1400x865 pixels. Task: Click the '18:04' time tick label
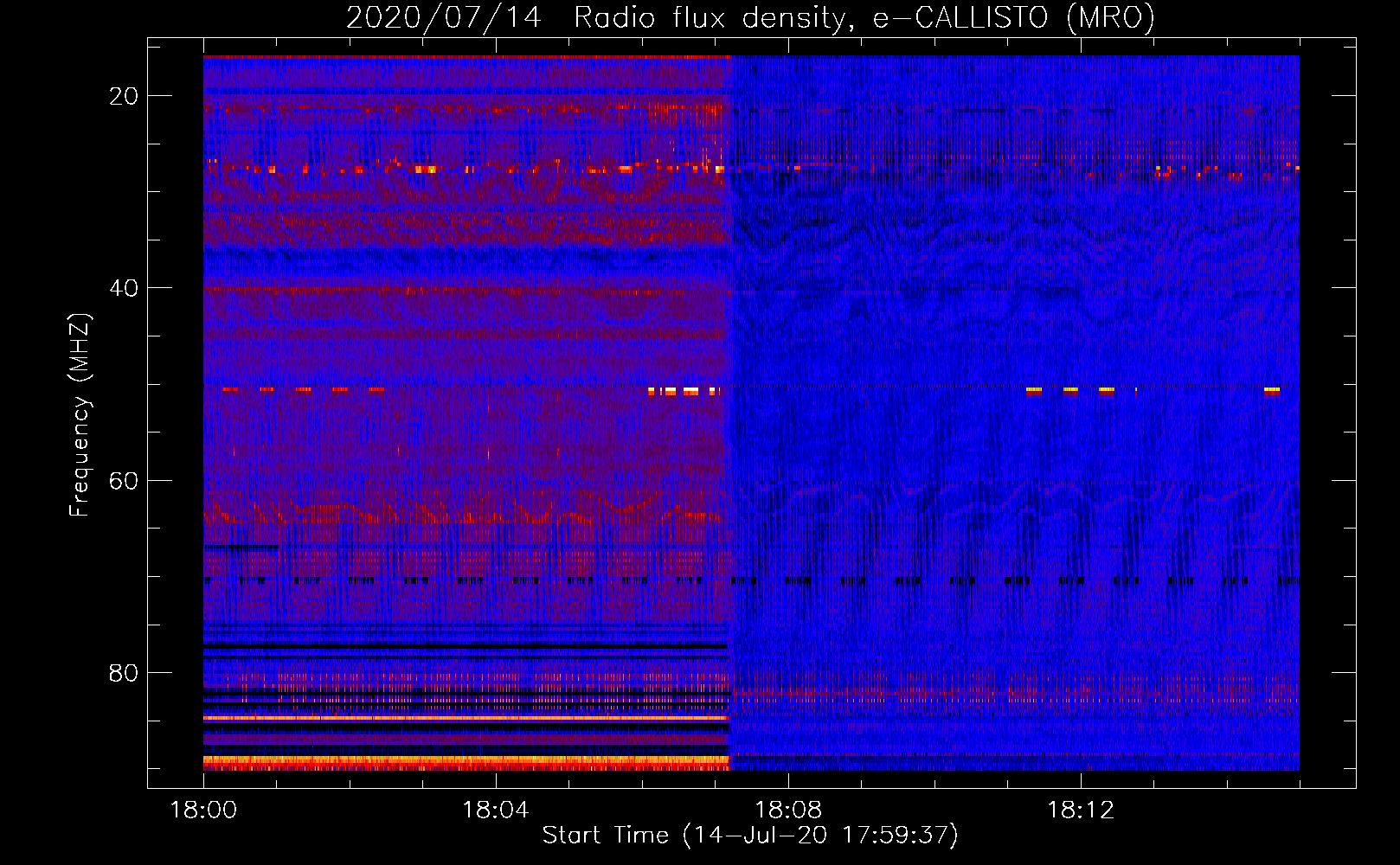tap(496, 811)
